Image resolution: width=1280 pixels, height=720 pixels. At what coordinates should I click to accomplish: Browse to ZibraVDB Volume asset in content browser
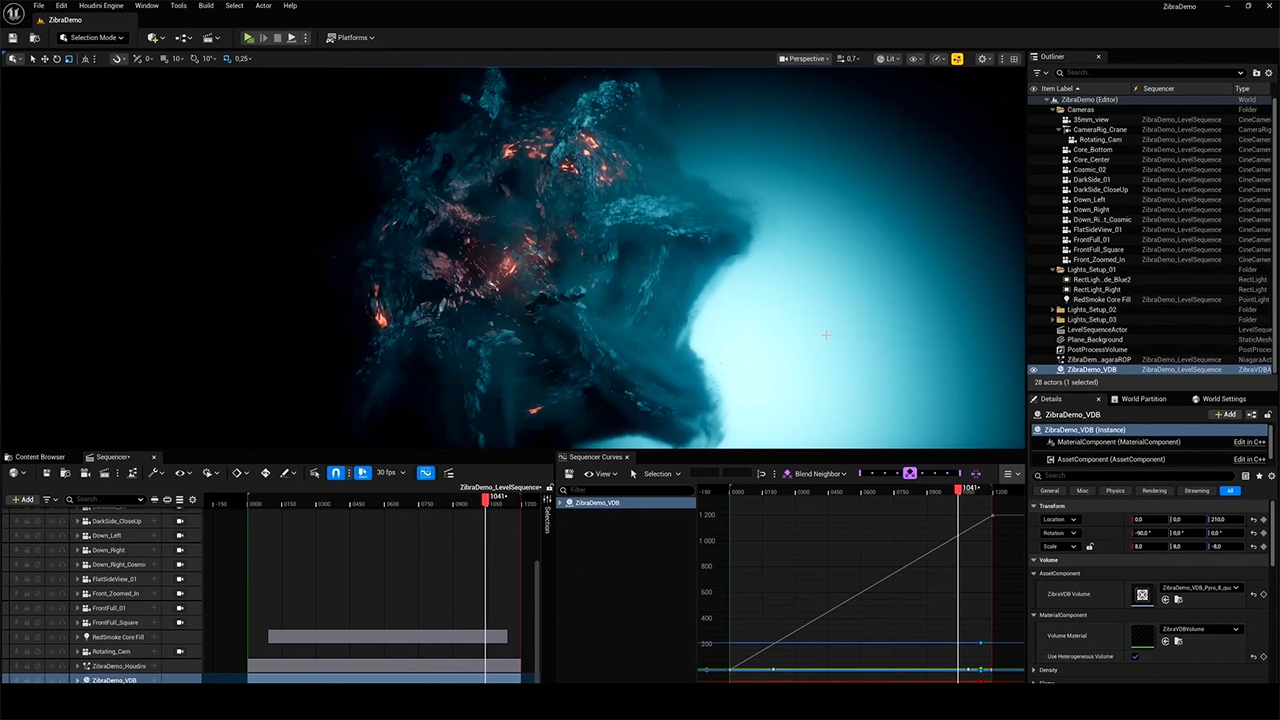coord(1178,600)
